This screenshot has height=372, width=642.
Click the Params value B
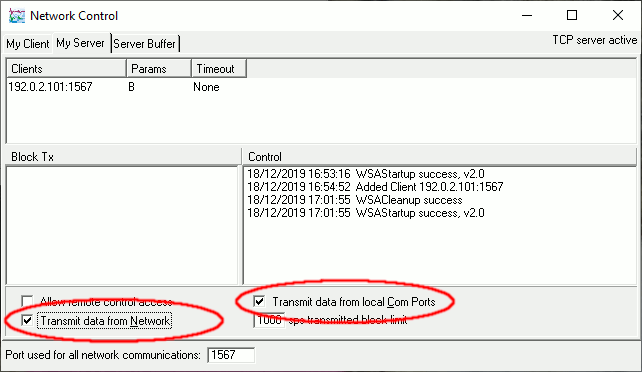(x=131, y=87)
